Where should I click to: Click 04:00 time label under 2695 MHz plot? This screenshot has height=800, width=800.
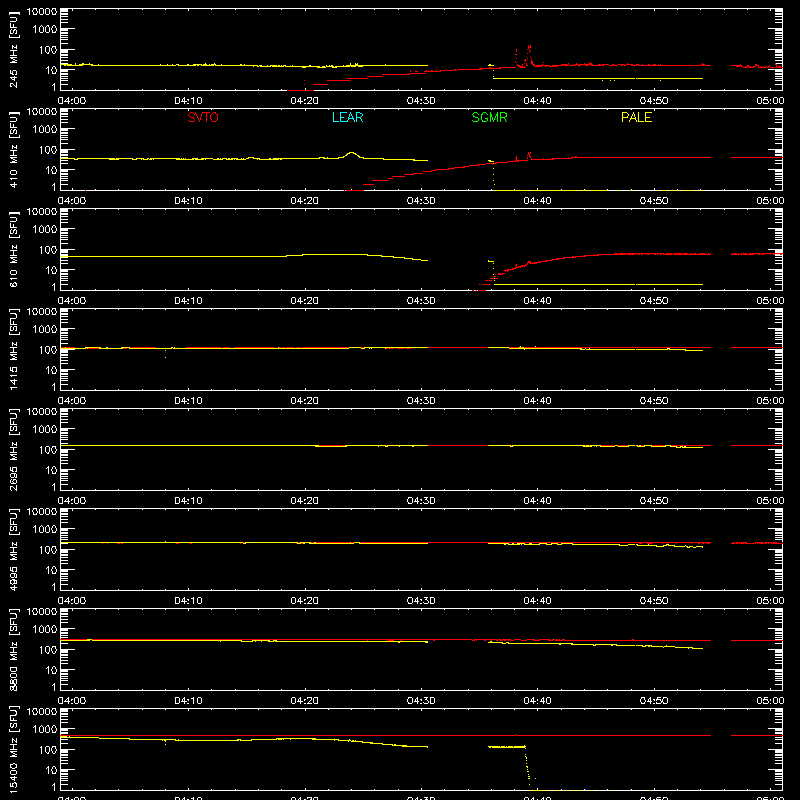pyautogui.click(x=71, y=501)
